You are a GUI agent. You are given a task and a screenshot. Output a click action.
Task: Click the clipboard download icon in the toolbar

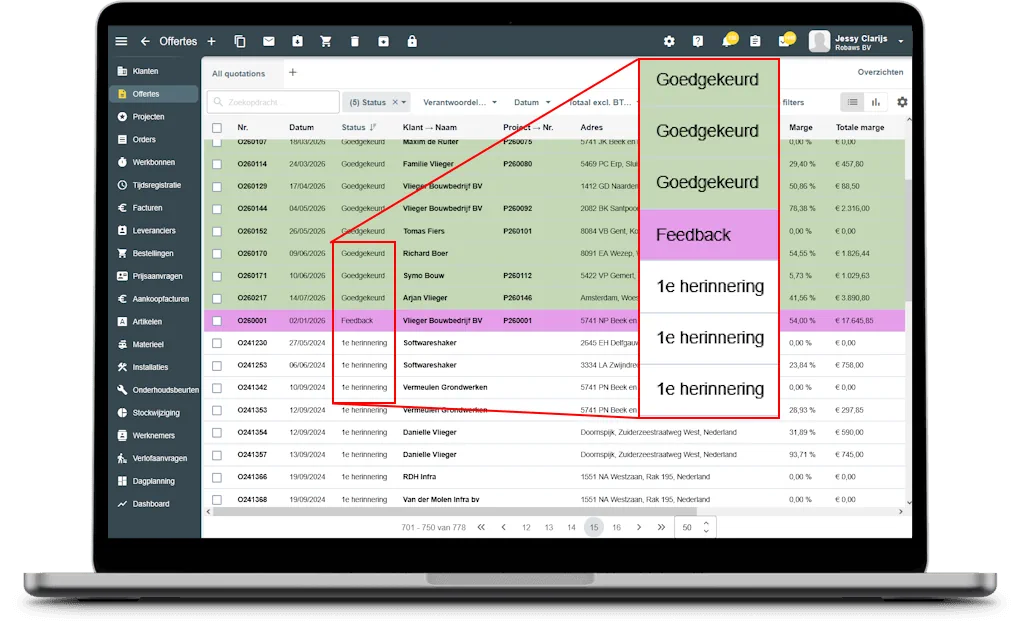(297, 41)
